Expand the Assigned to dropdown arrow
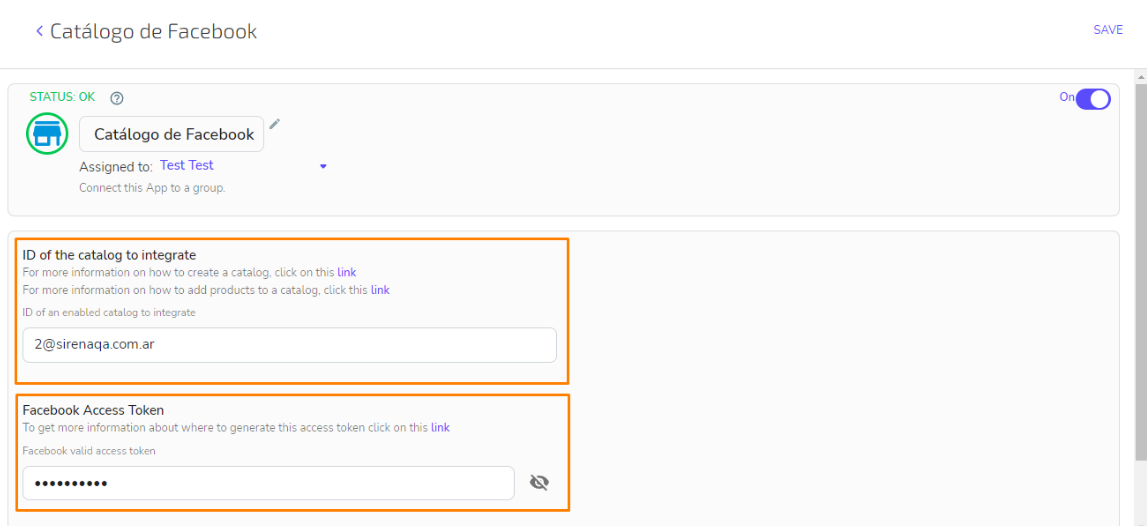The height and width of the screenshot is (526, 1147). point(323,167)
